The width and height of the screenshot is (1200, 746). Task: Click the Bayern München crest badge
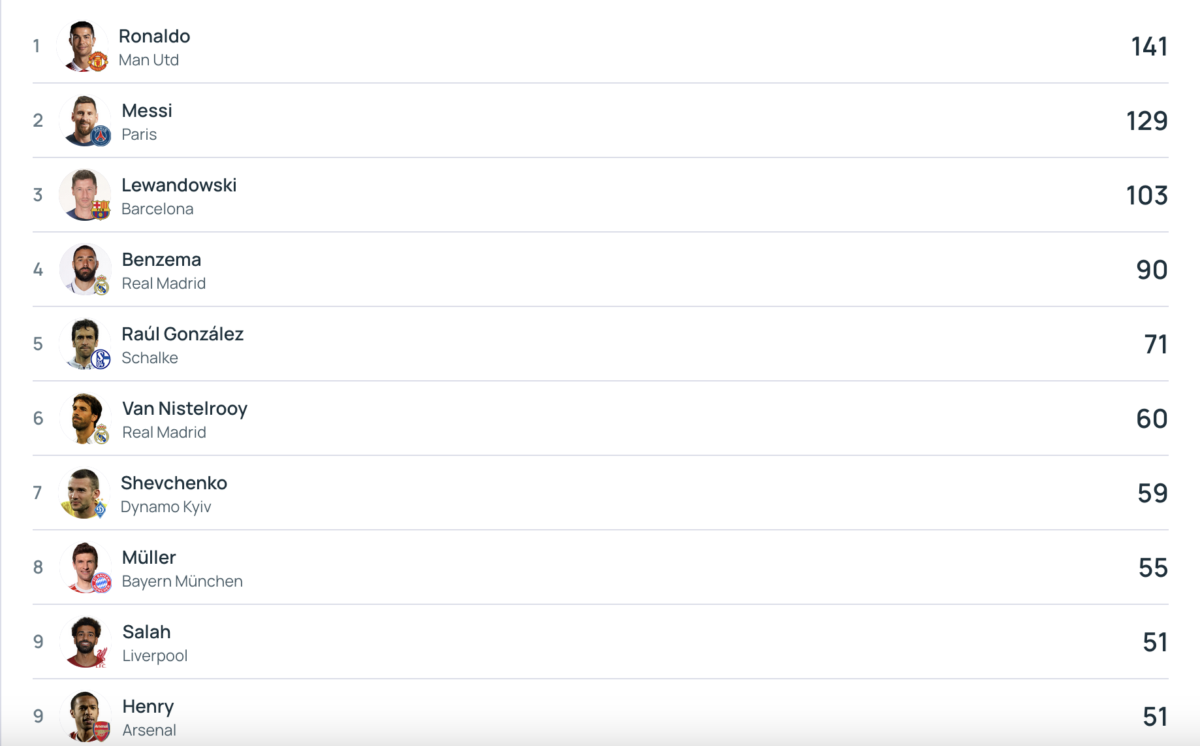click(x=101, y=582)
